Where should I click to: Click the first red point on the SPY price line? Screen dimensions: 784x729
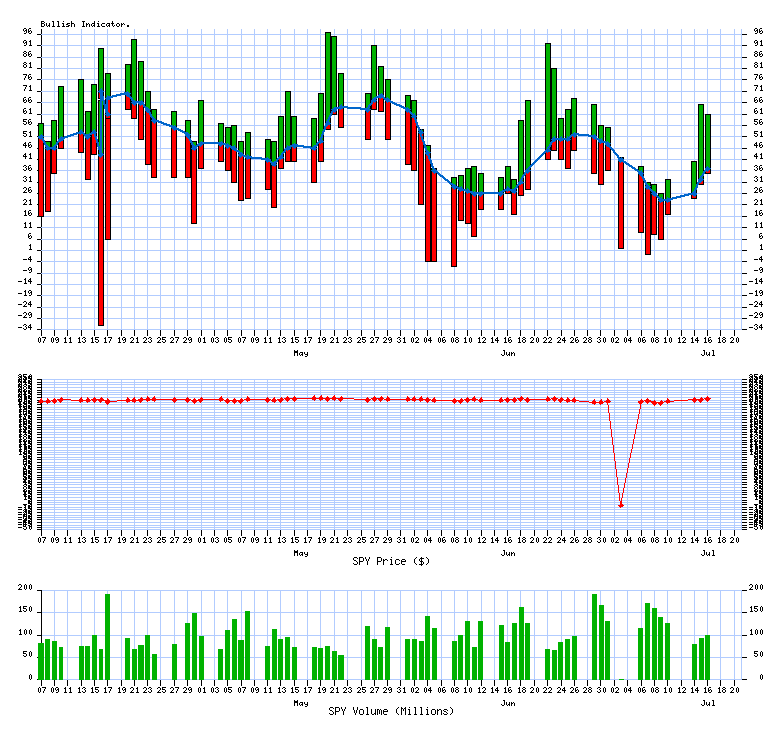point(41,401)
